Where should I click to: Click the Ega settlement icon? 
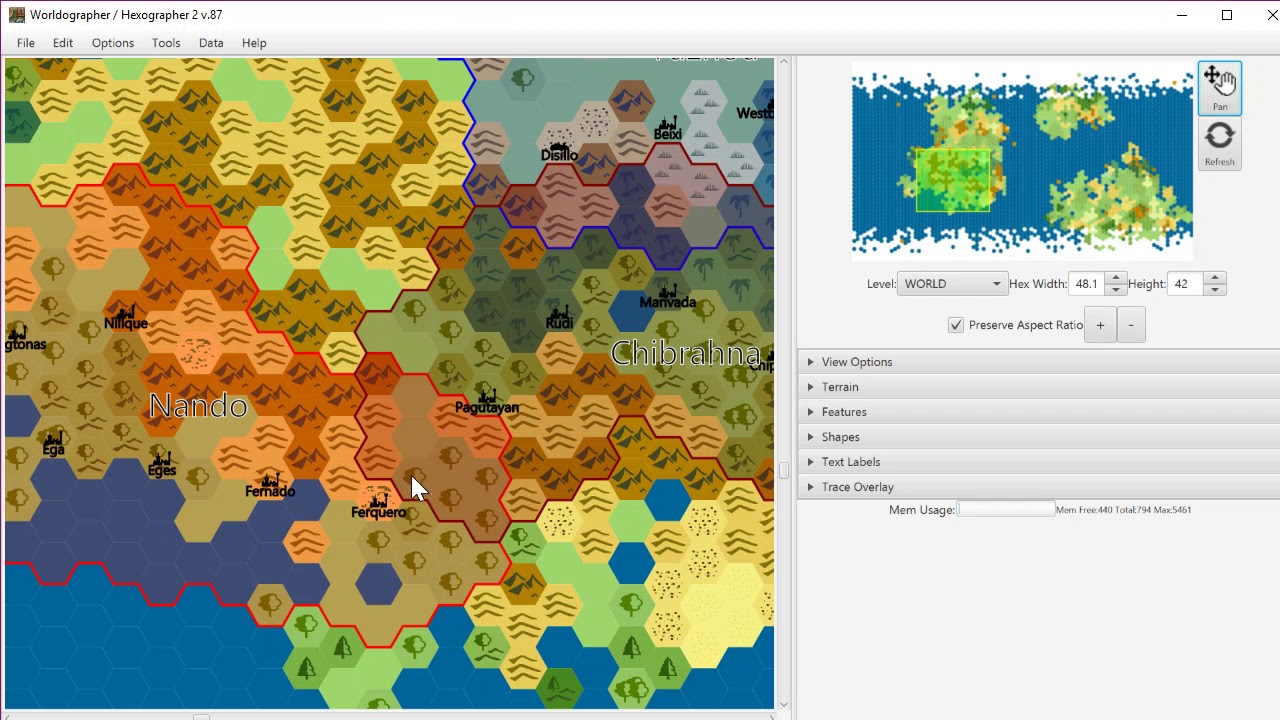[54, 437]
